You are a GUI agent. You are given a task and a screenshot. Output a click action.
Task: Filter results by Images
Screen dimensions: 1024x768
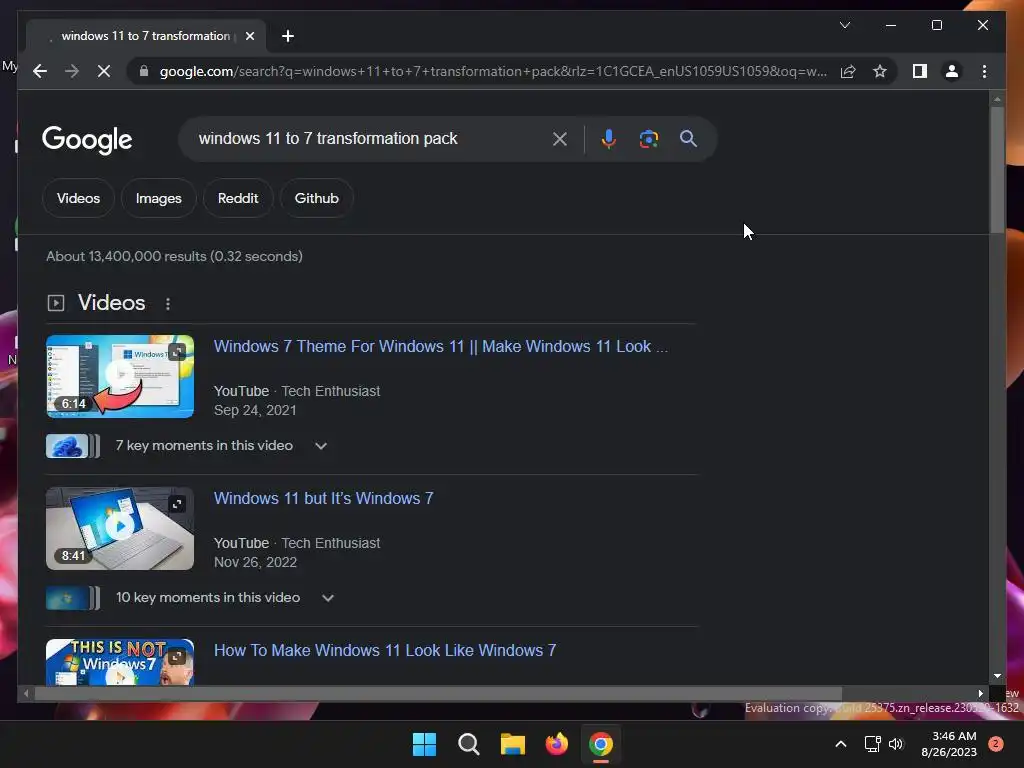(x=159, y=198)
